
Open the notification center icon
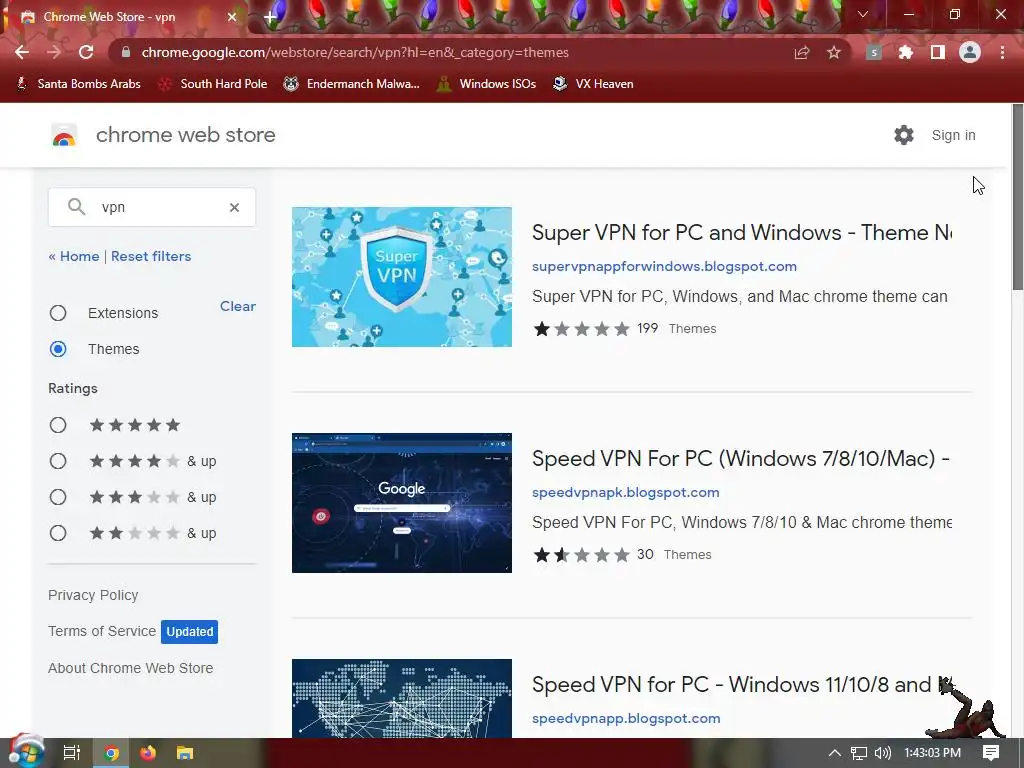click(x=991, y=753)
